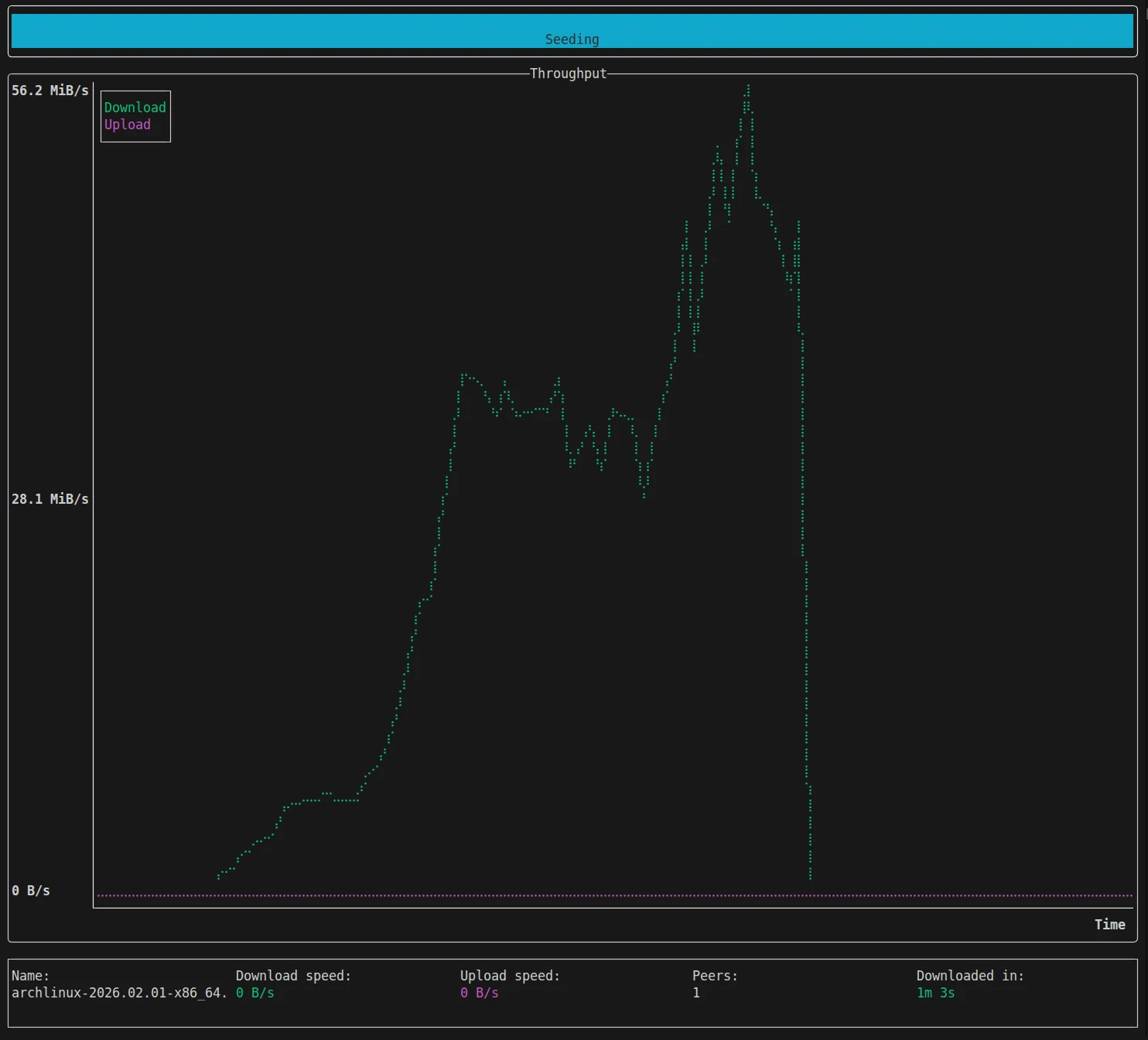The width and height of the screenshot is (1148, 1040).
Task: Toggle Download visibility in the legend
Action: (134, 107)
